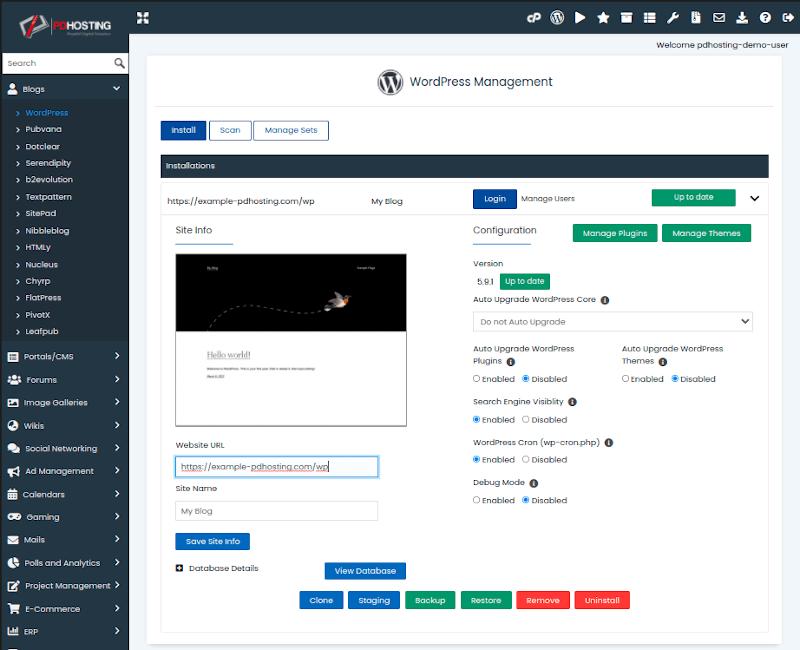Click the wrench settings icon in top bar

(x=672, y=18)
